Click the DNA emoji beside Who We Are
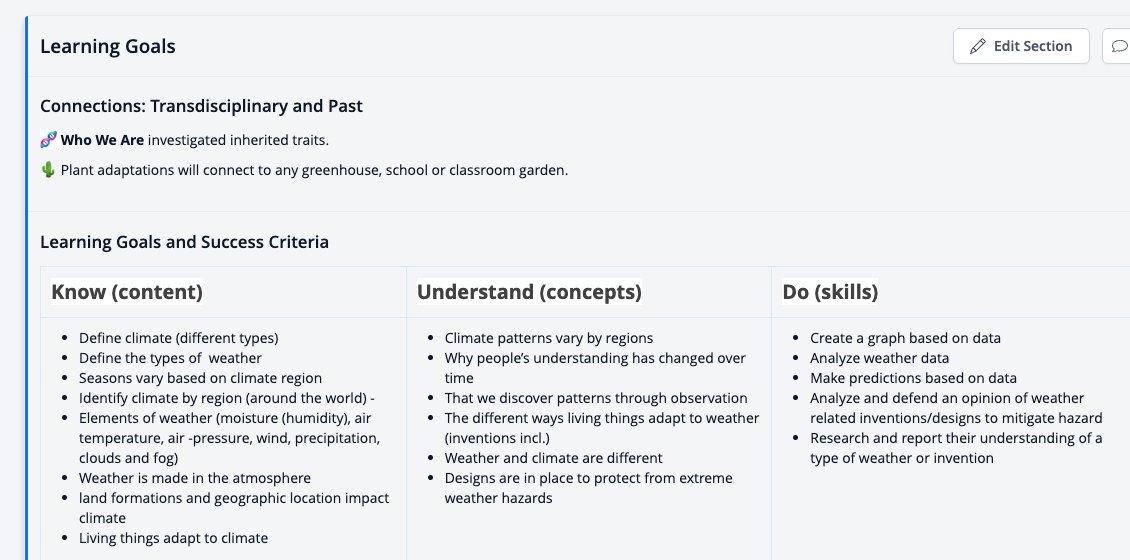Viewport: 1130px width, 560px height. [48, 140]
